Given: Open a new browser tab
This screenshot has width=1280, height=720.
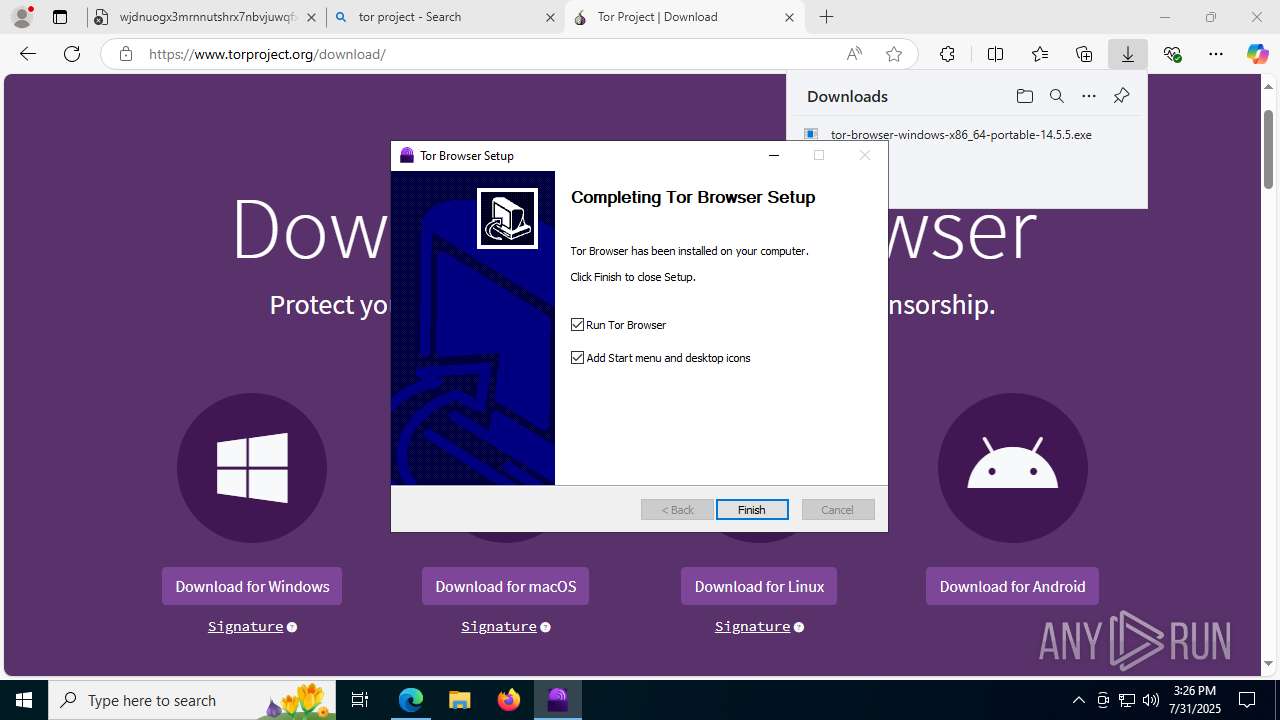Looking at the screenshot, I should 826,17.
